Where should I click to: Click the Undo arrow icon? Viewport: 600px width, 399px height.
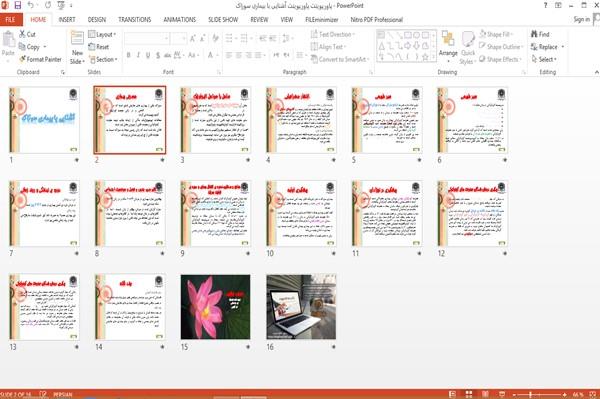pyautogui.click(x=31, y=5)
